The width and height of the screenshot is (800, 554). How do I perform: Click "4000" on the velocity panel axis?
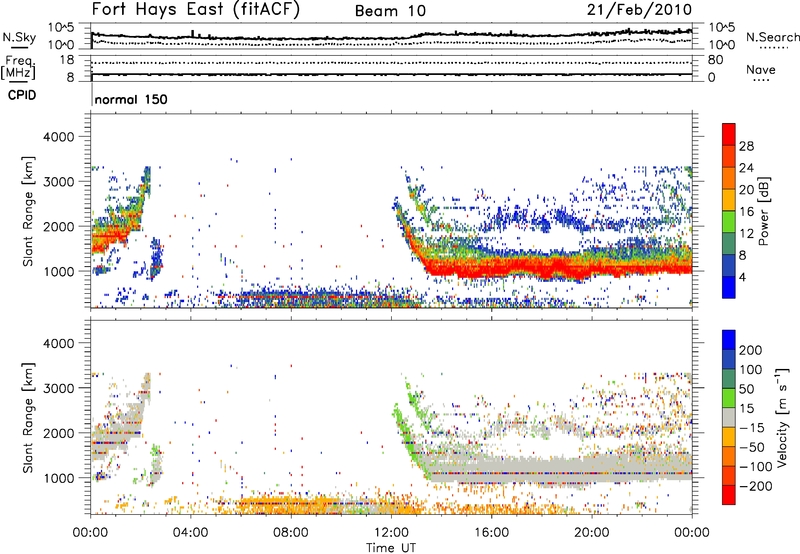(x=59, y=343)
